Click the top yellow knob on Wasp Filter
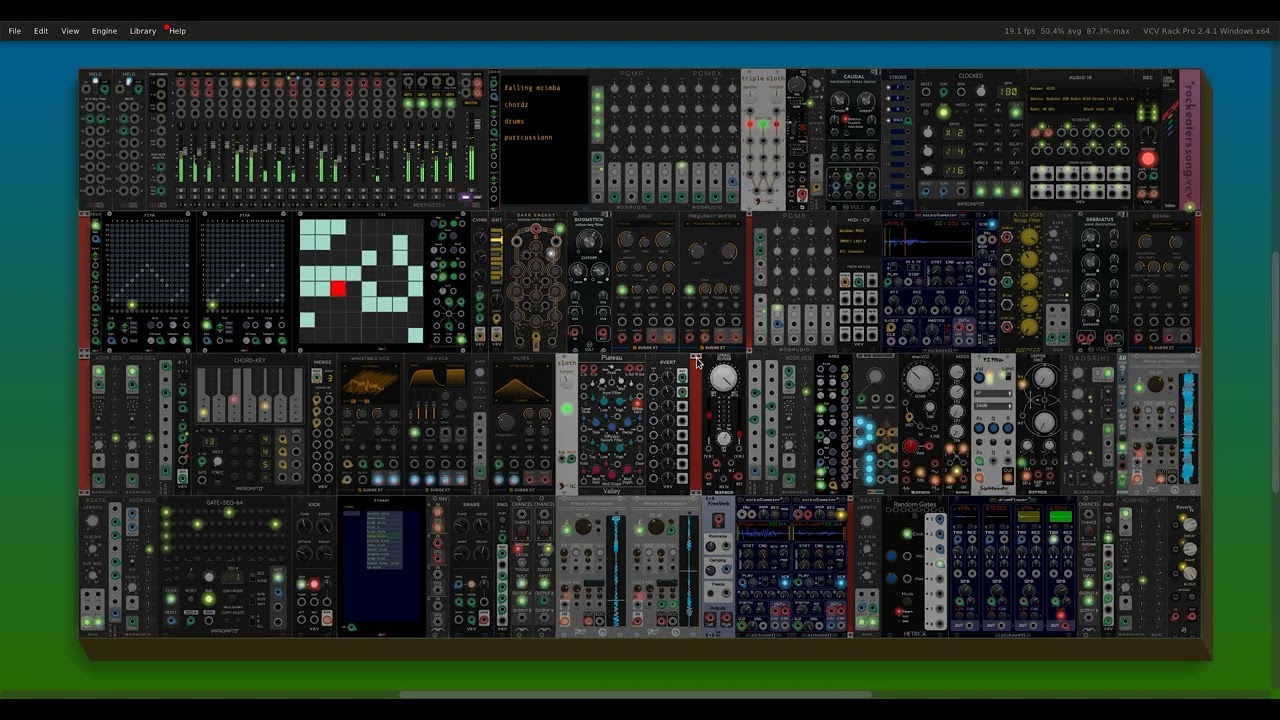This screenshot has width=1280, height=720. point(1029,237)
